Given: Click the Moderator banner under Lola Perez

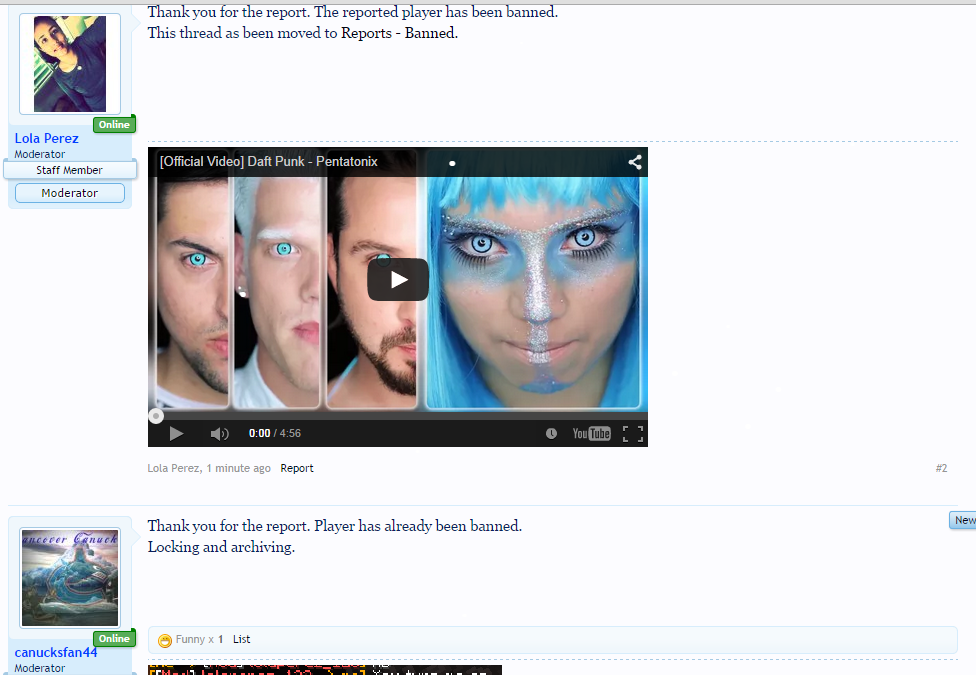Looking at the screenshot, I should [x=70, y=193].
